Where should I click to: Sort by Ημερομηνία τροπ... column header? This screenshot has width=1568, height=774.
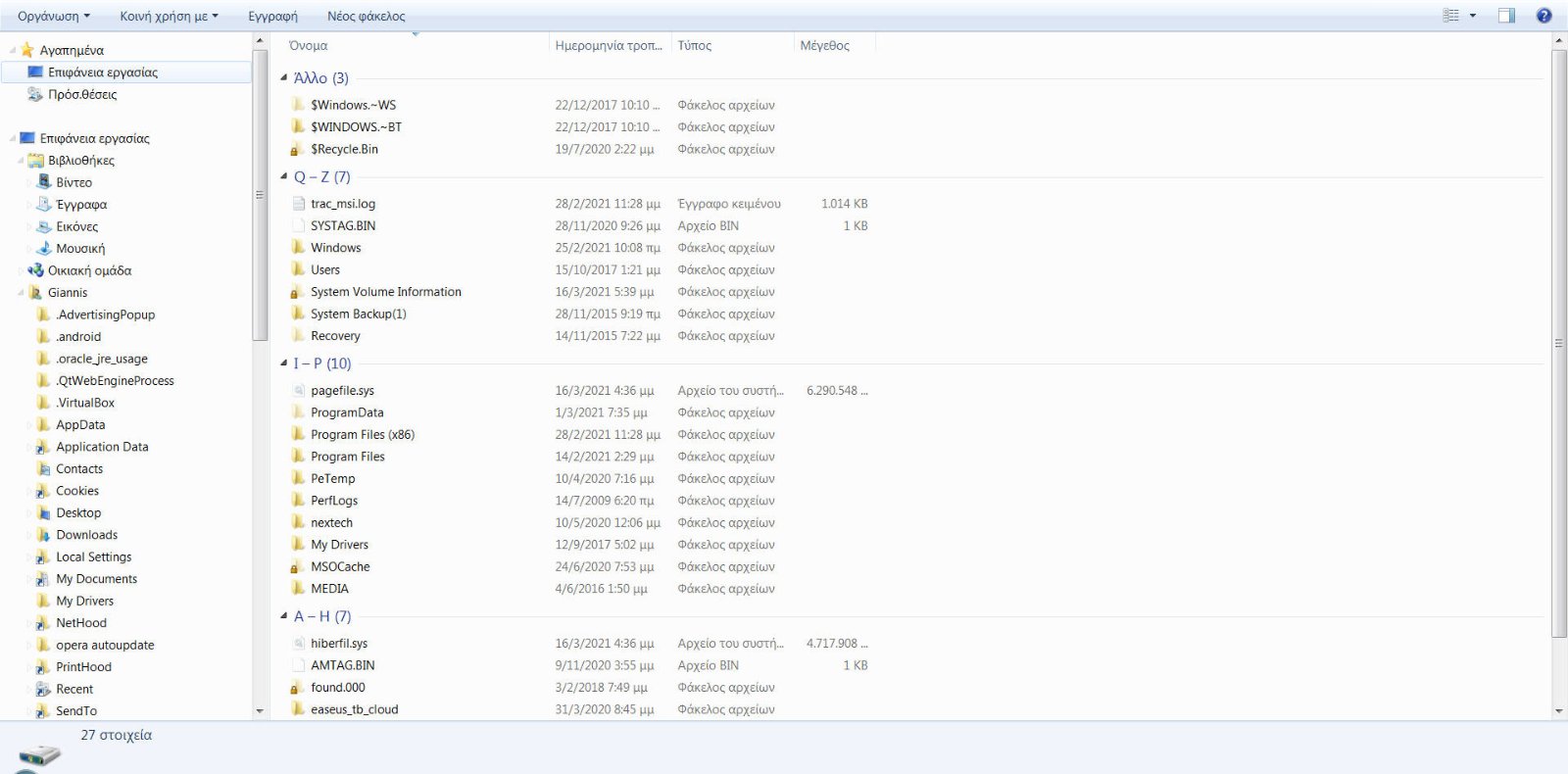tap(609, 45)
